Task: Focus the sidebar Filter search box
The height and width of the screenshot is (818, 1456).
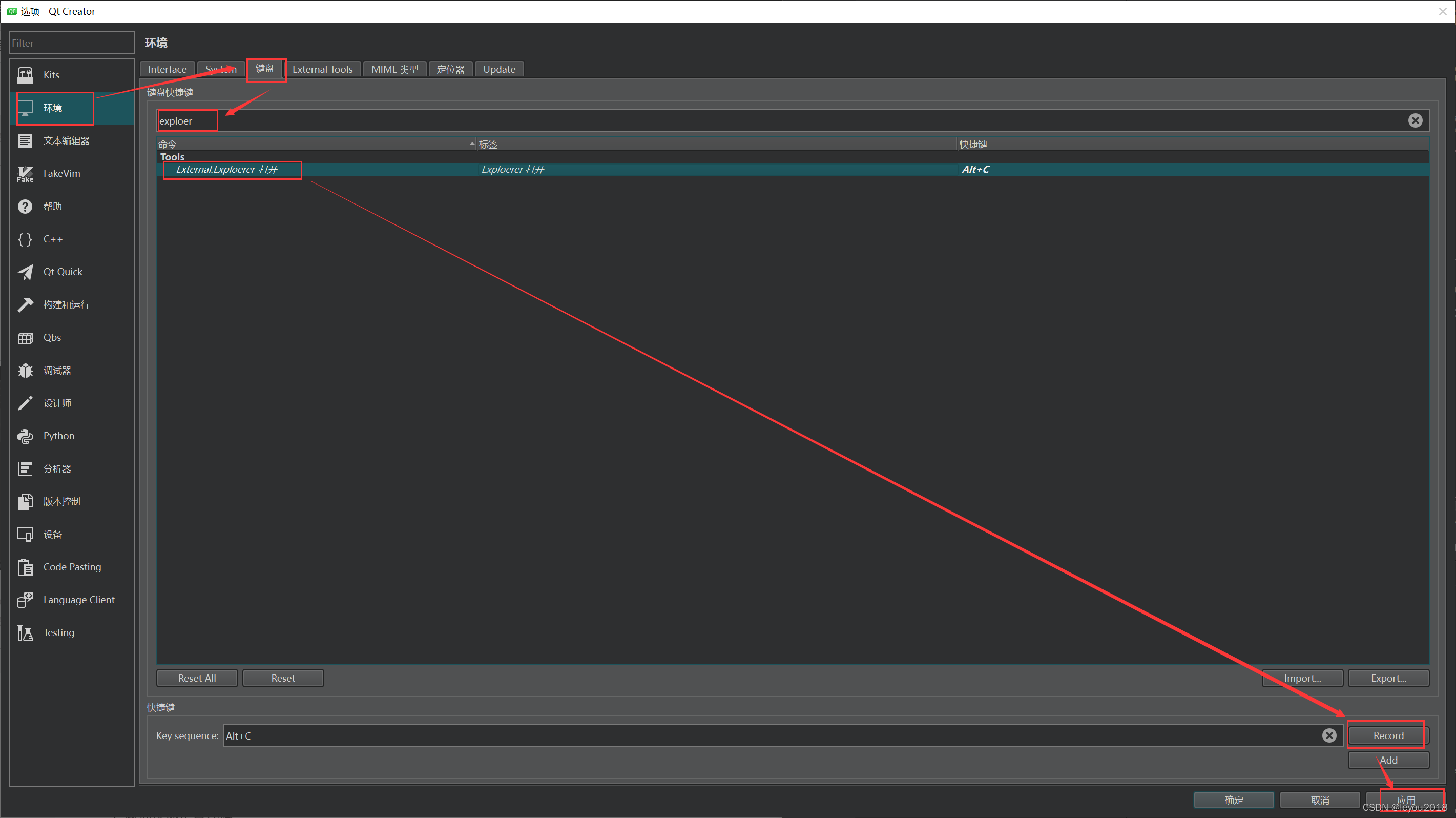Action: pos(71,43)
